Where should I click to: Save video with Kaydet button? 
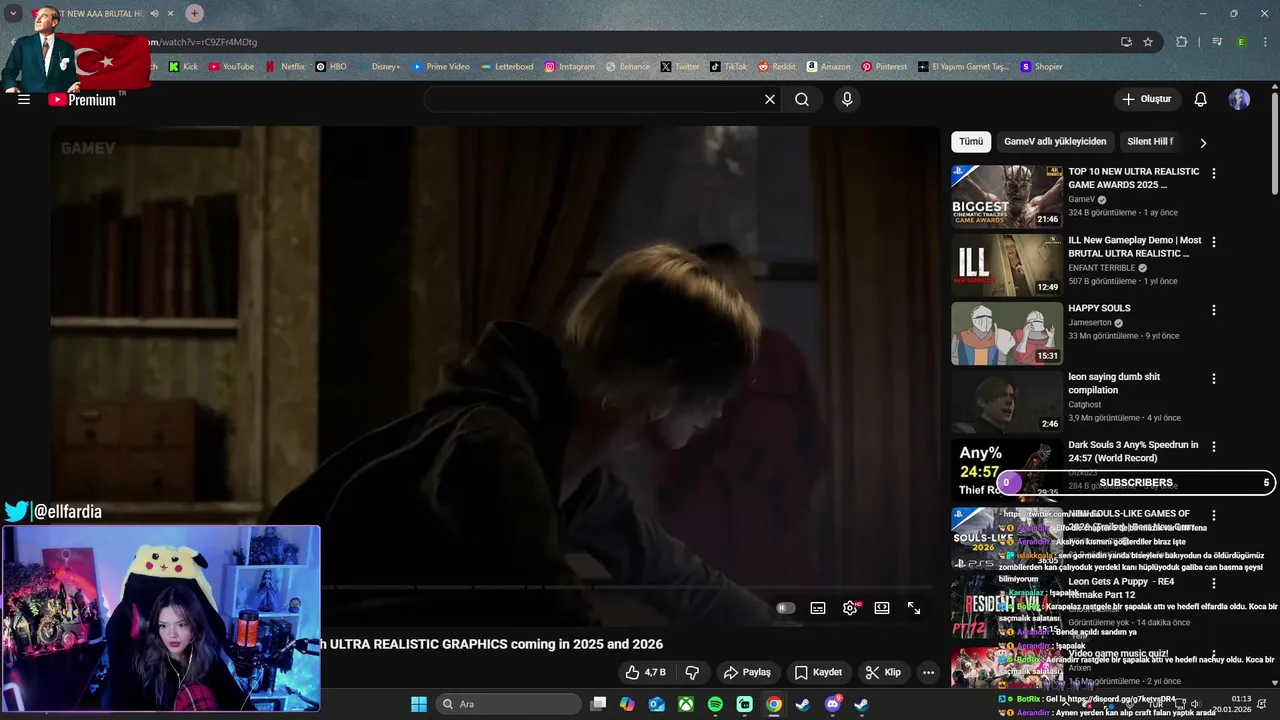pos(818,672)
